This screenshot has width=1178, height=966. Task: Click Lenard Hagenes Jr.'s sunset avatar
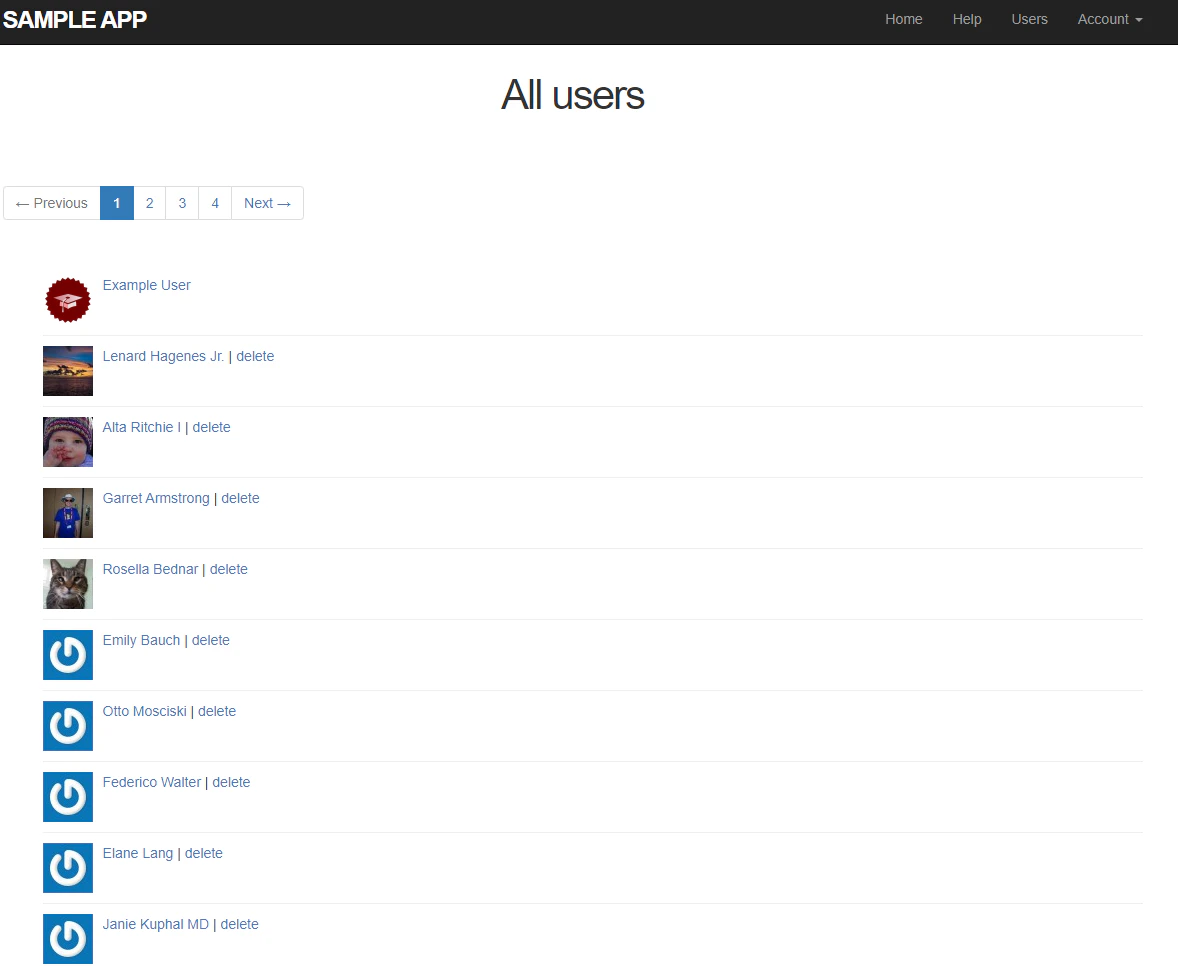point(68,371)
